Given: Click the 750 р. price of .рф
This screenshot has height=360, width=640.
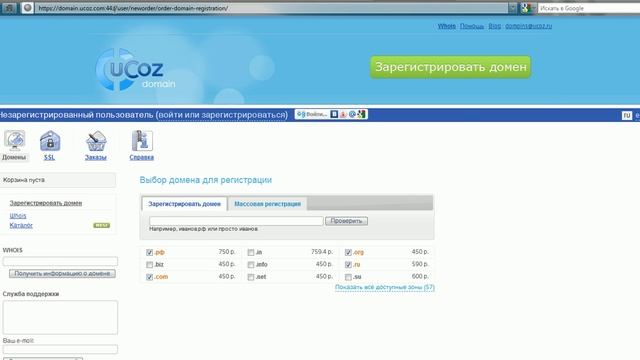Looking at the screenshot, I should (x=227, y=252).
